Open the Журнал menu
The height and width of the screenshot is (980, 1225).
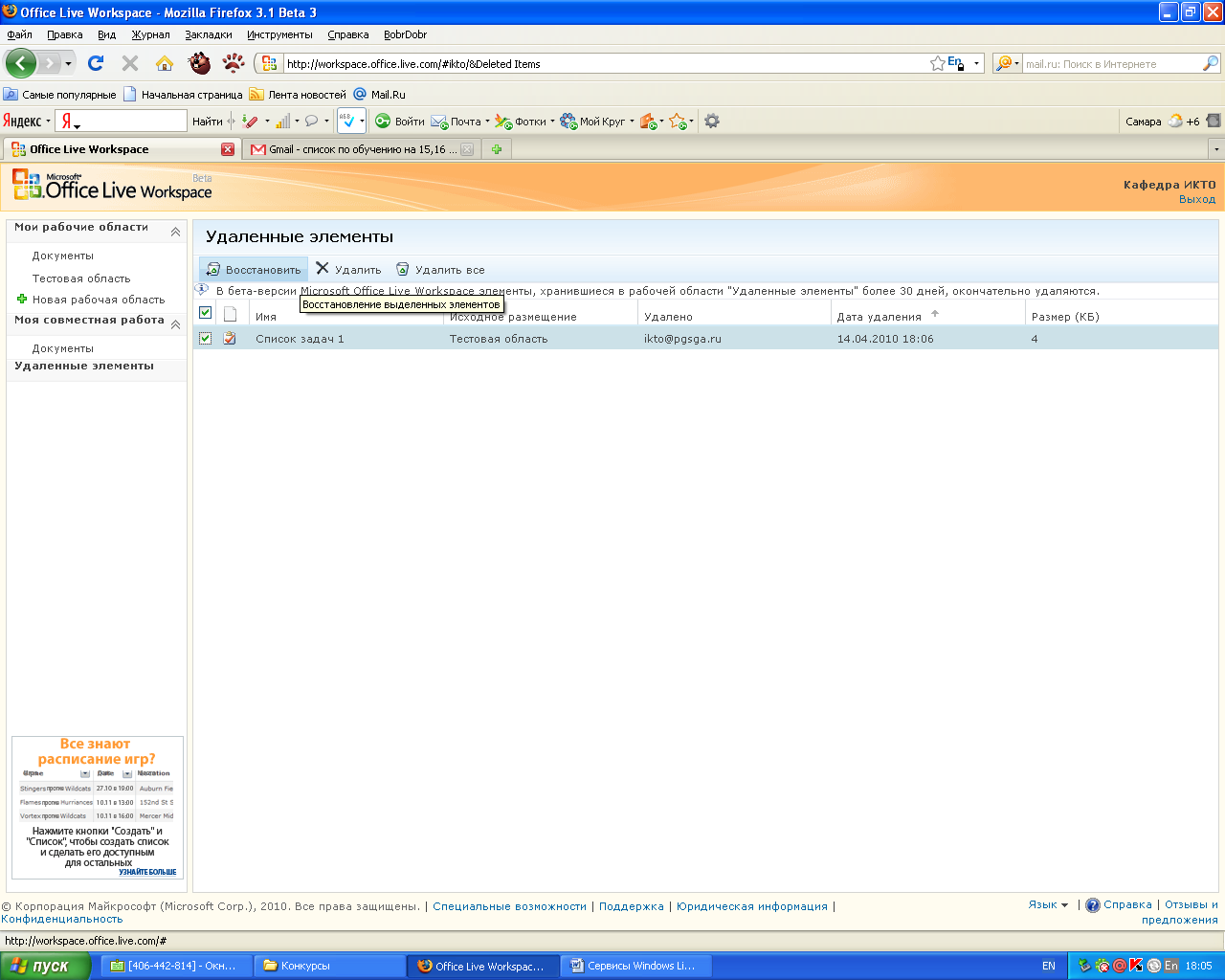150,34
